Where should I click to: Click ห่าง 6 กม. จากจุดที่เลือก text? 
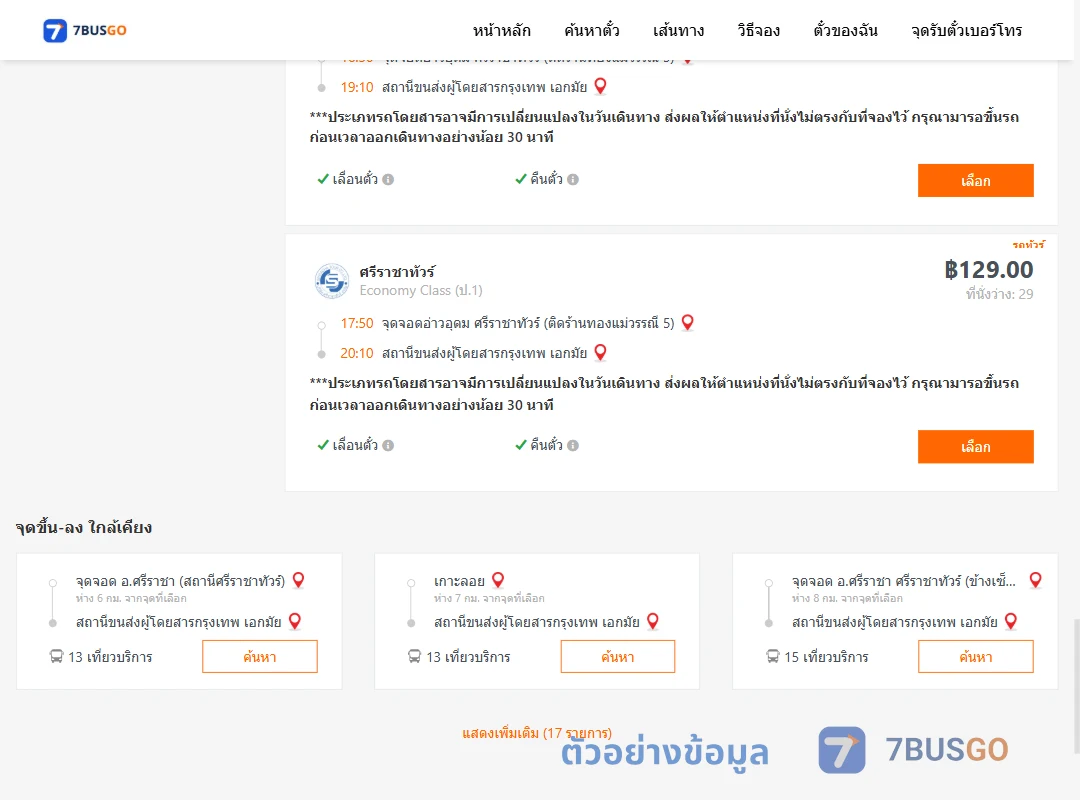click(x=131, y=598)
